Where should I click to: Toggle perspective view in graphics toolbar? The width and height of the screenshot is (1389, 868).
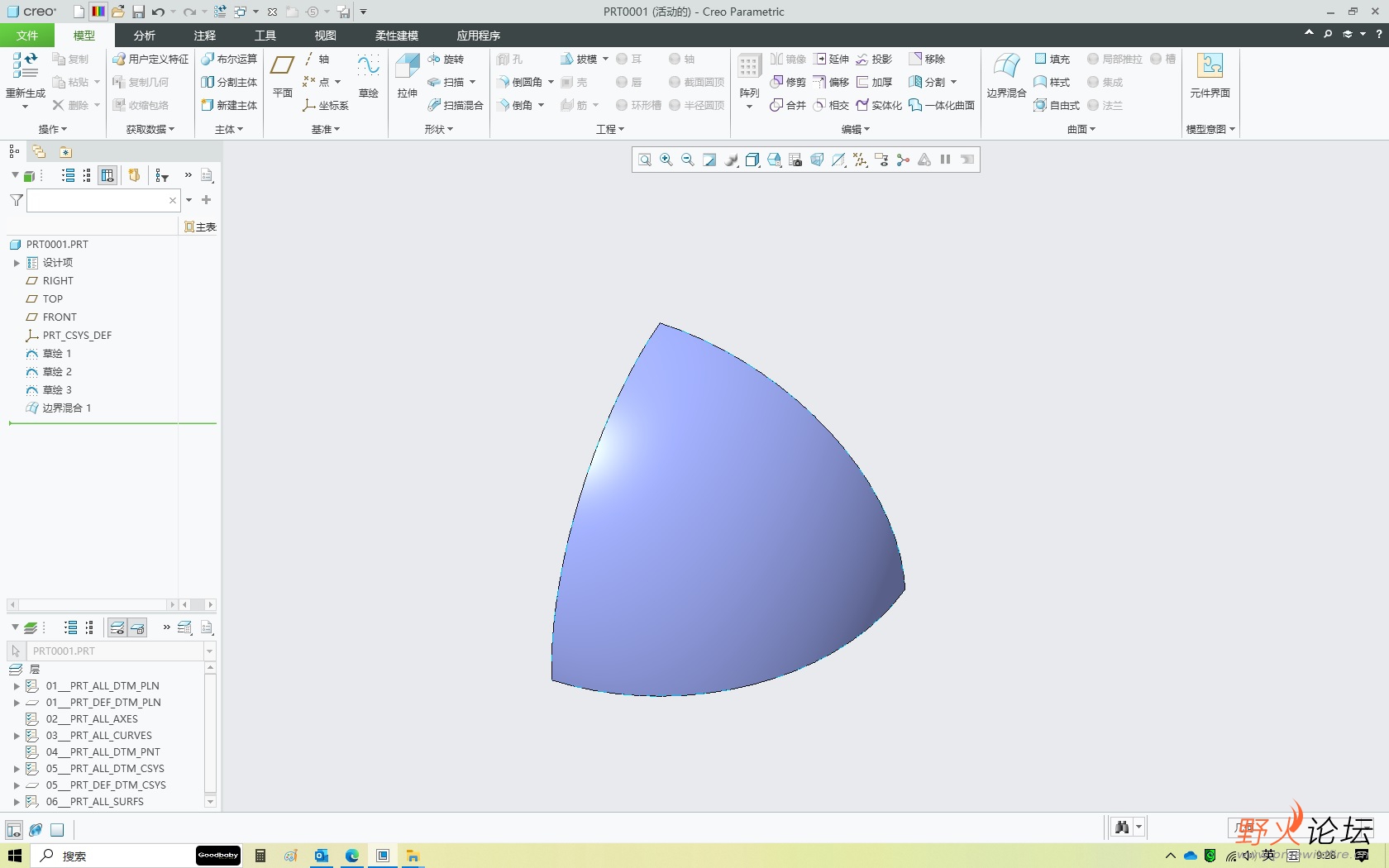pyautogui.click(x=817, y=160)
